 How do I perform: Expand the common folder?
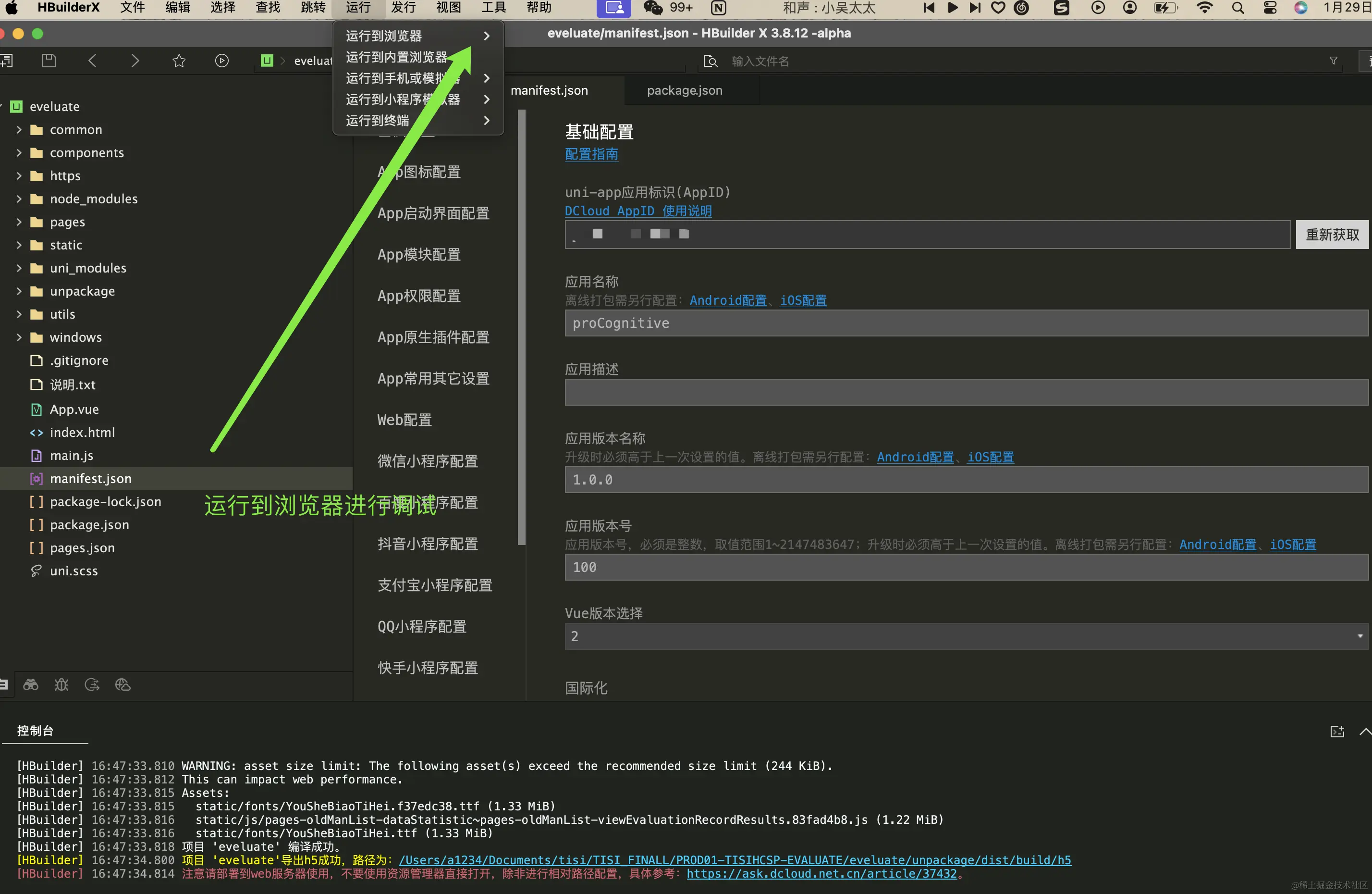coord(19,130)
